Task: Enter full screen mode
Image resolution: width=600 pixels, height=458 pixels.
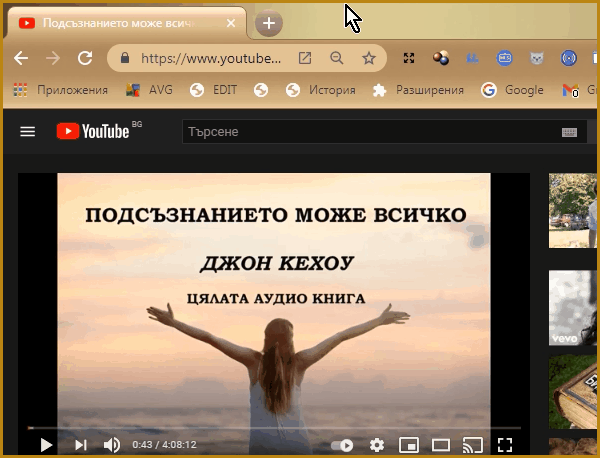Action: pyautogui.click(x=505, y=445)
